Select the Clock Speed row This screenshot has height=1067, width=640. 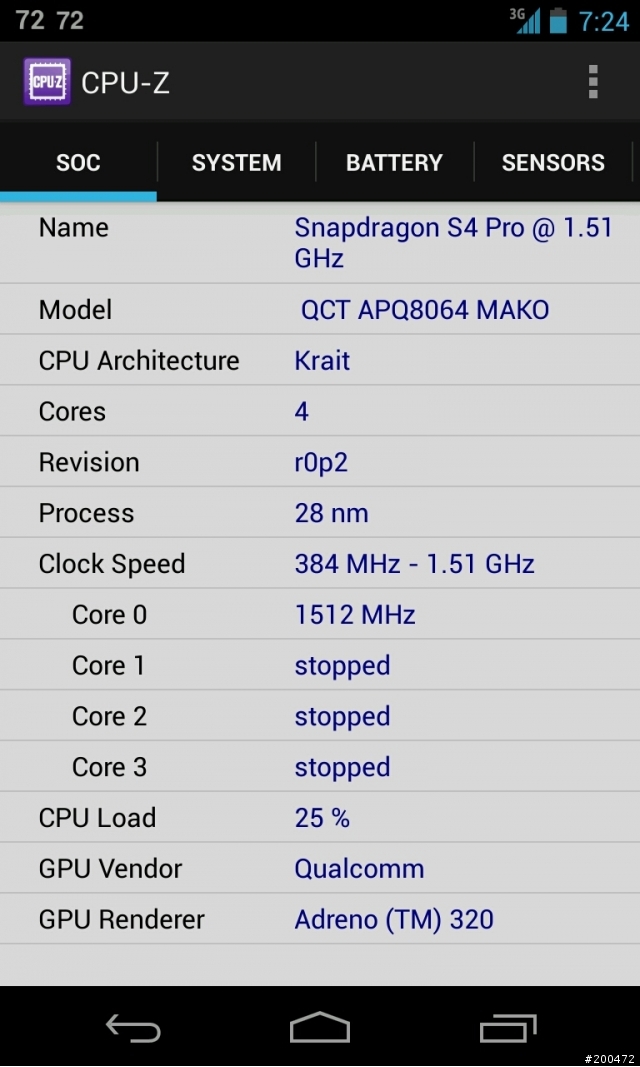pyautogui.click(x=320, y=563)
